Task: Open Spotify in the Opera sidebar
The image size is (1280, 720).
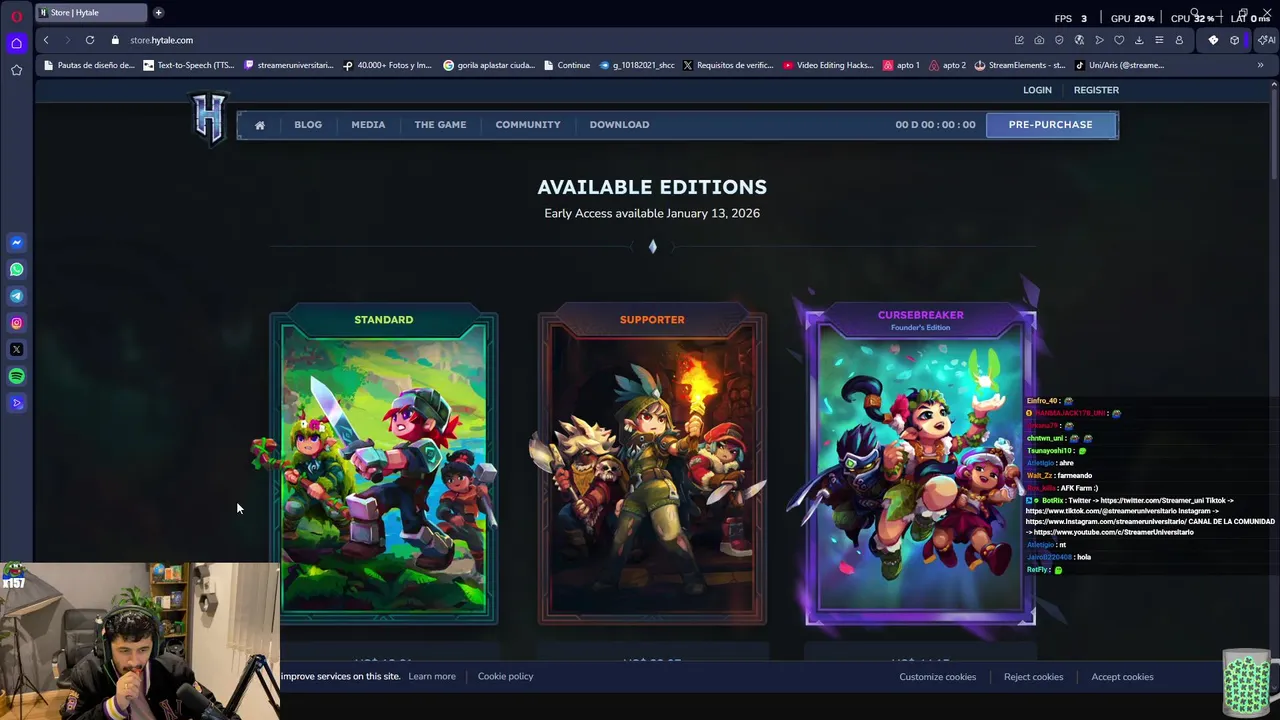Action: pos(16,376)
